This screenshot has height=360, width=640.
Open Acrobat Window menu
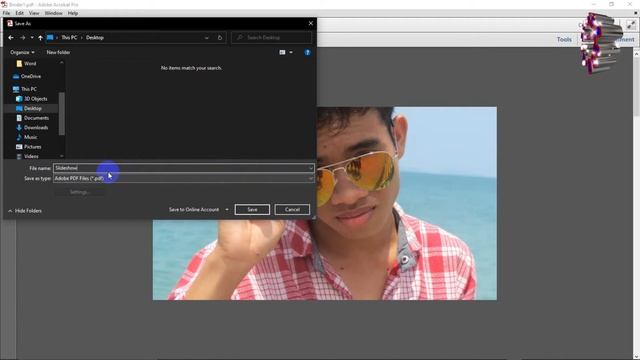53,13
